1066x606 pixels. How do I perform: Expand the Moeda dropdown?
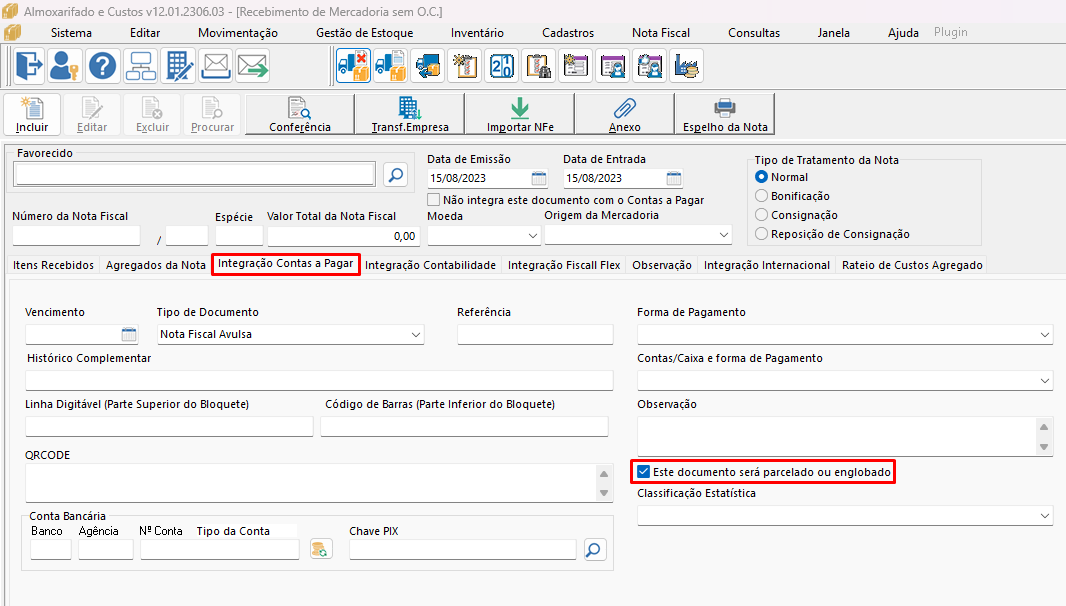coord(532,236)
